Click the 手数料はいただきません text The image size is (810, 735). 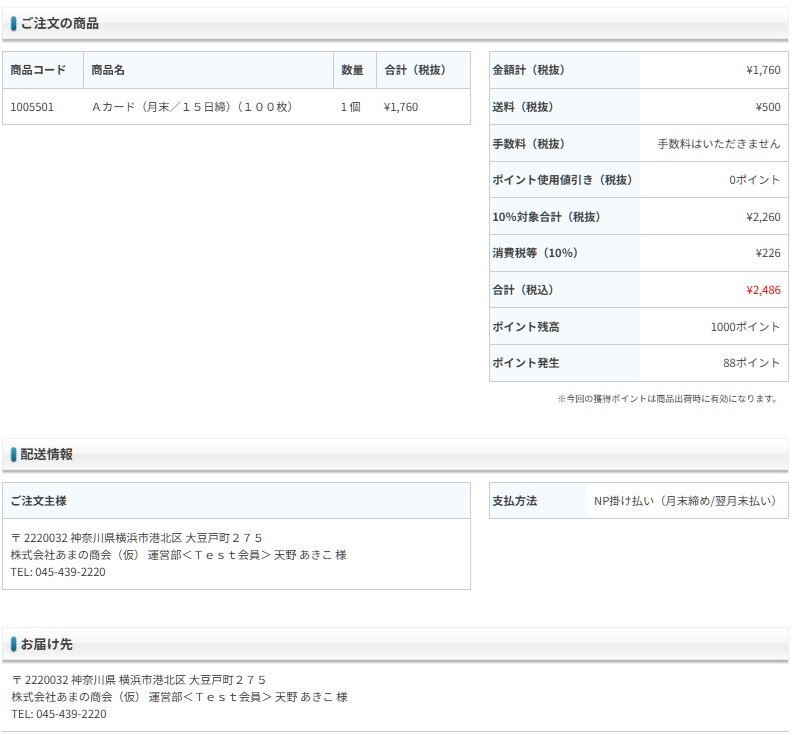point(718,144)
